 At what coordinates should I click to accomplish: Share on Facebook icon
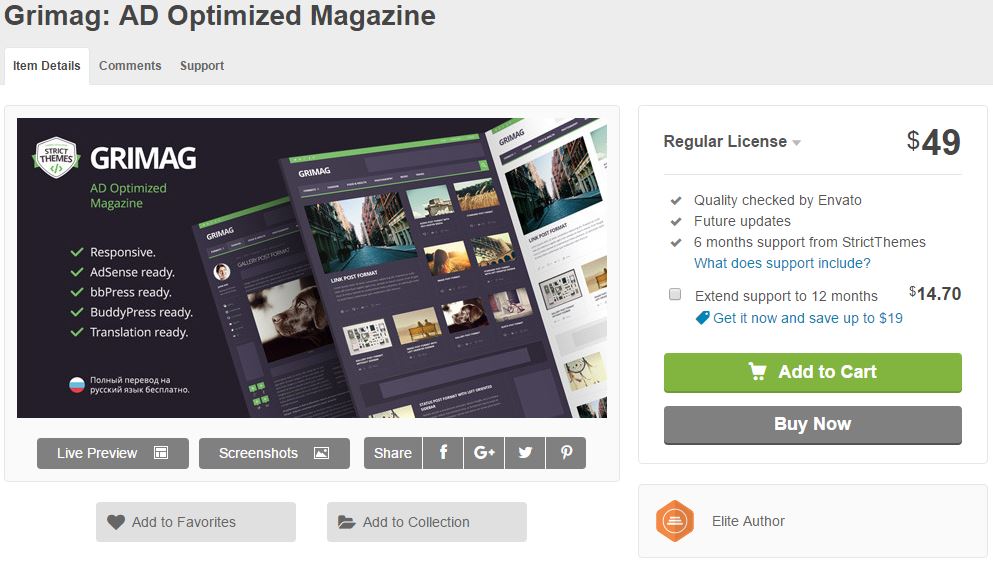pyautogui.click(x=443, y=453)
